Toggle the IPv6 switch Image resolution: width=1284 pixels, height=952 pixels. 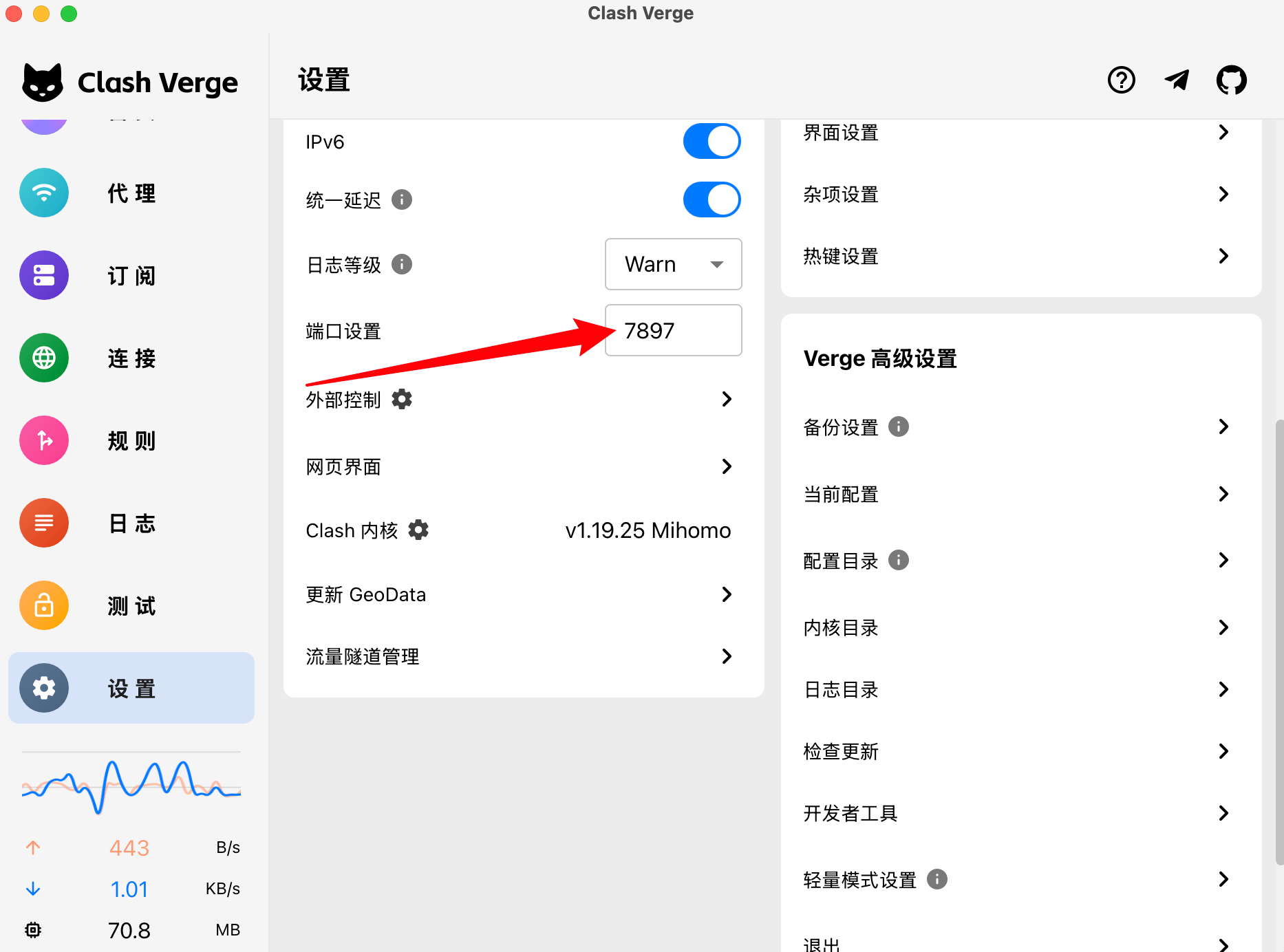pos(712,141)
